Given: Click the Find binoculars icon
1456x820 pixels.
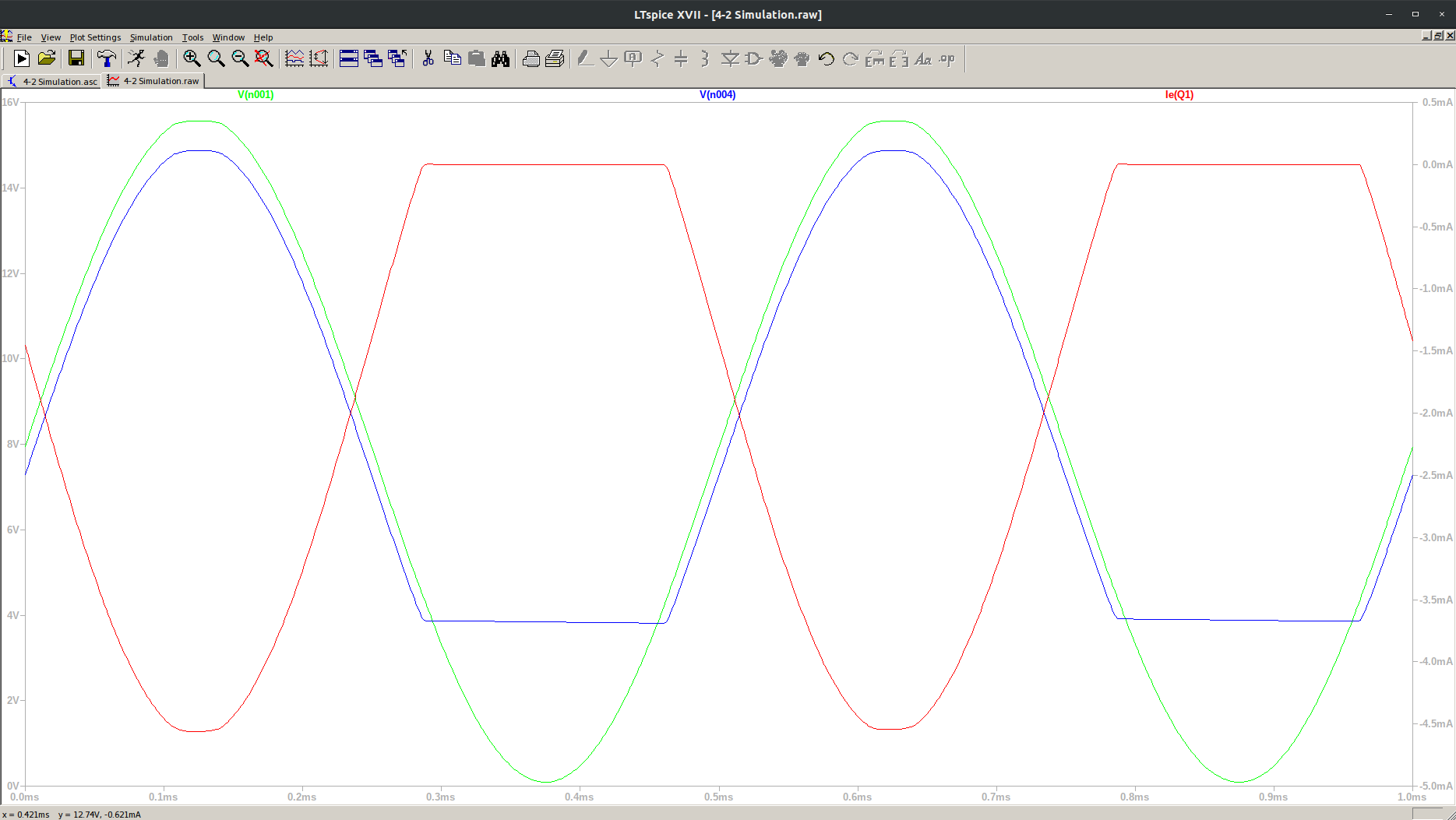Looking at the screenshot, I should [500, 58].
